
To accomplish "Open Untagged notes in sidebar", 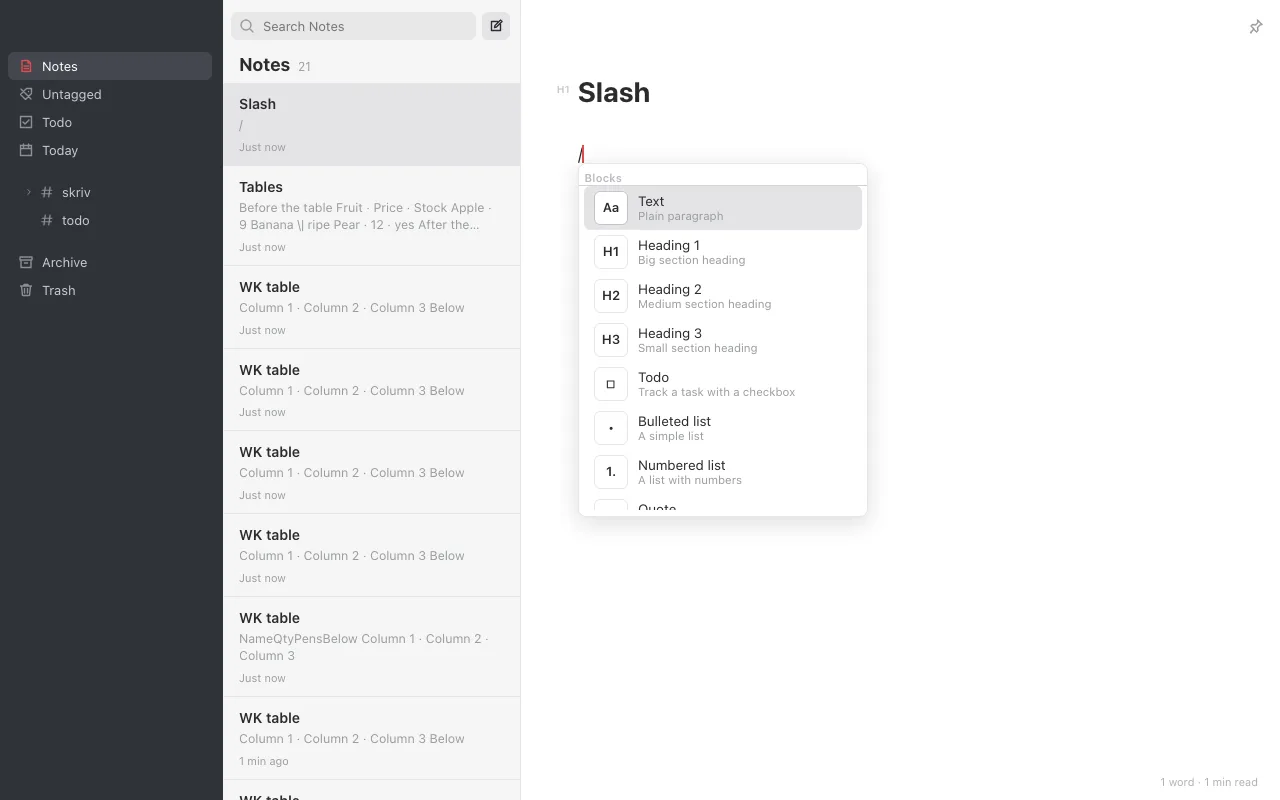I will click(110, 94).
